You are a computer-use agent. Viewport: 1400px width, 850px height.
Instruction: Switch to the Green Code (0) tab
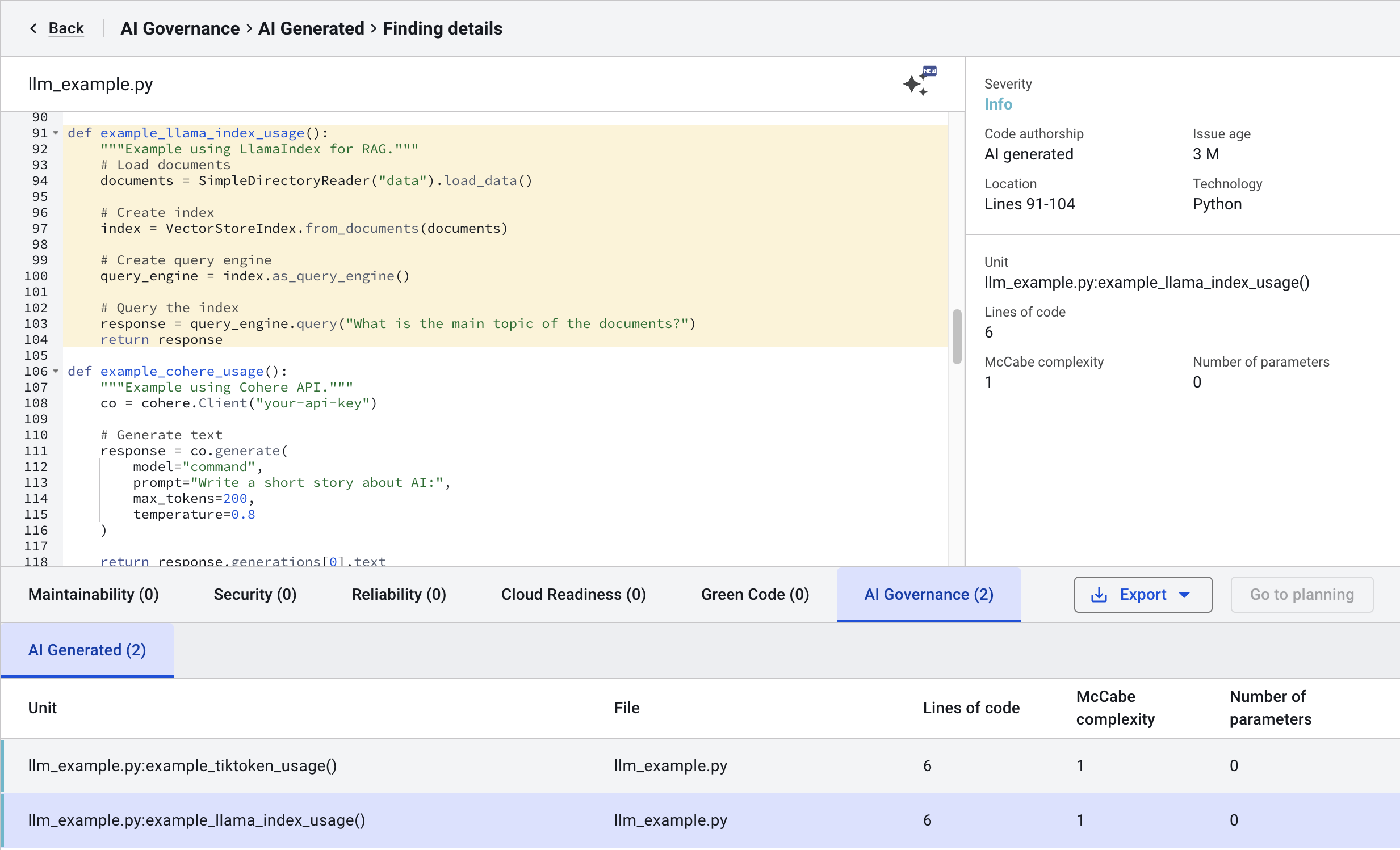tap(755, 595)
